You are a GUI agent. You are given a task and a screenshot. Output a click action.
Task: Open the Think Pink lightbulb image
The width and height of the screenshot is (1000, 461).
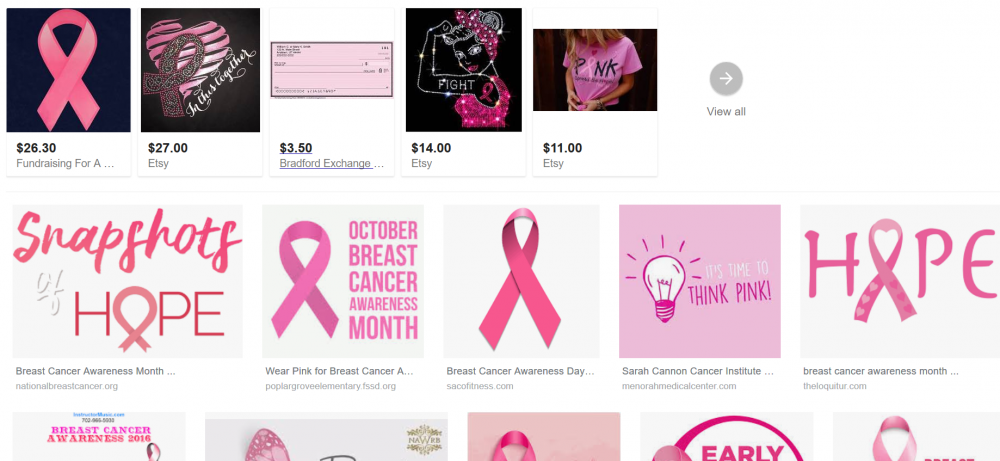click(x=700, y=281)
